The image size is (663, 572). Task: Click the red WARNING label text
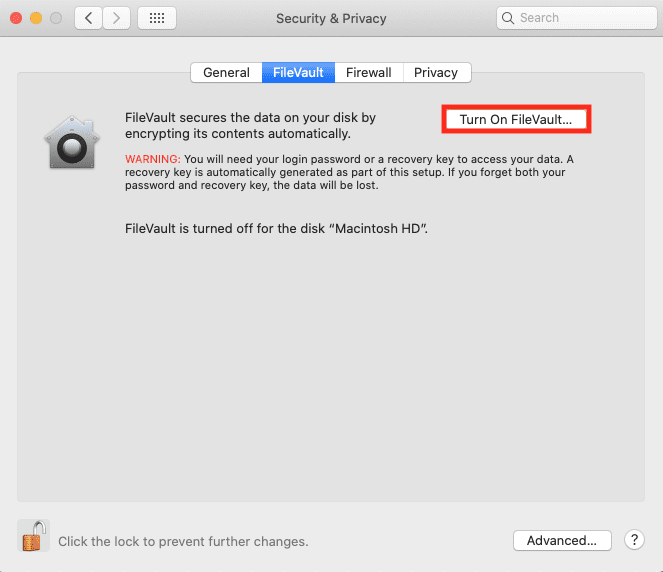[x=153, y=159]
